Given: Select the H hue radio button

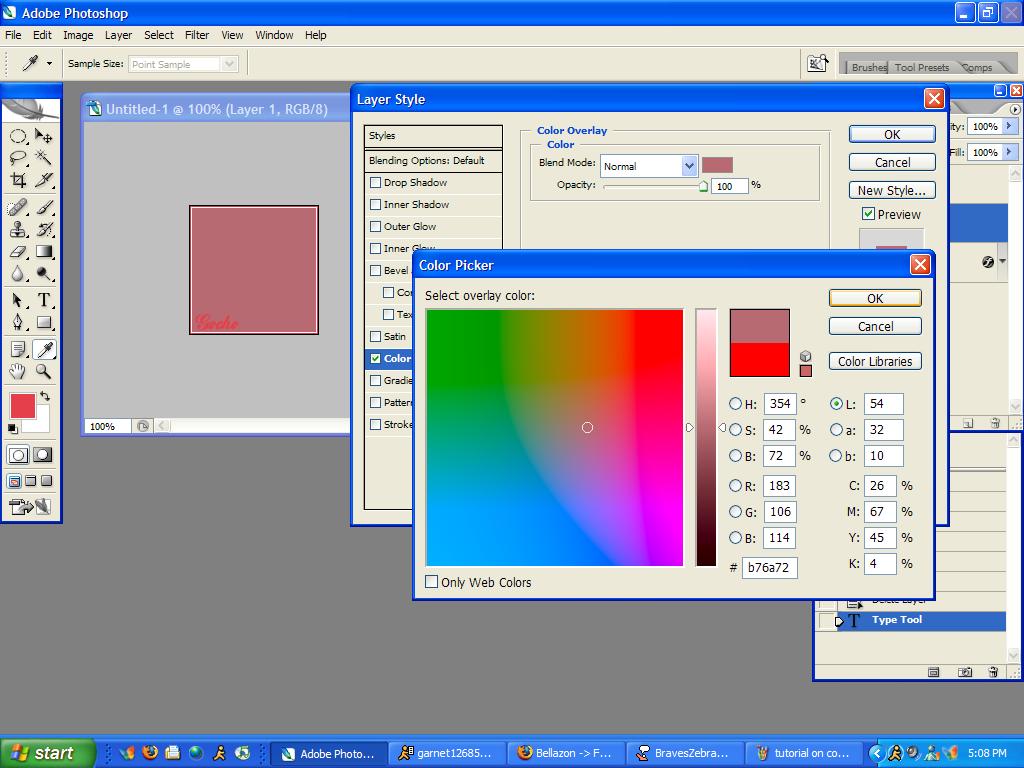Looking at the screenshot, I should tap(736, 404).
